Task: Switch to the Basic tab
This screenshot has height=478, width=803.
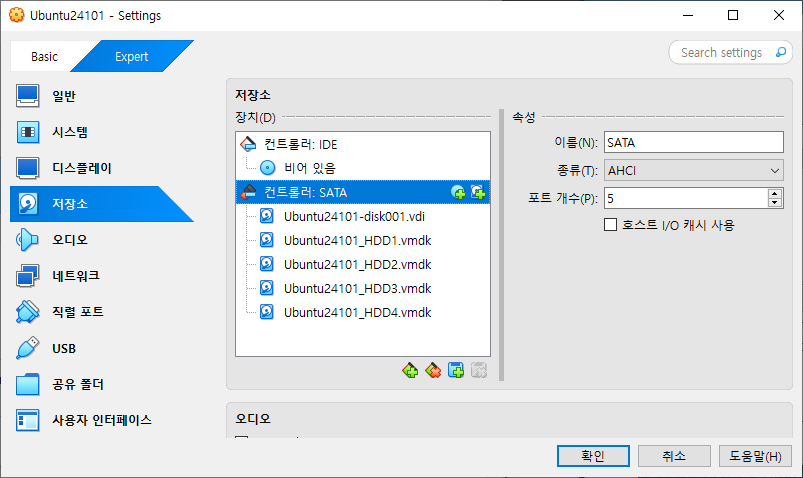Action: point(45,56)
